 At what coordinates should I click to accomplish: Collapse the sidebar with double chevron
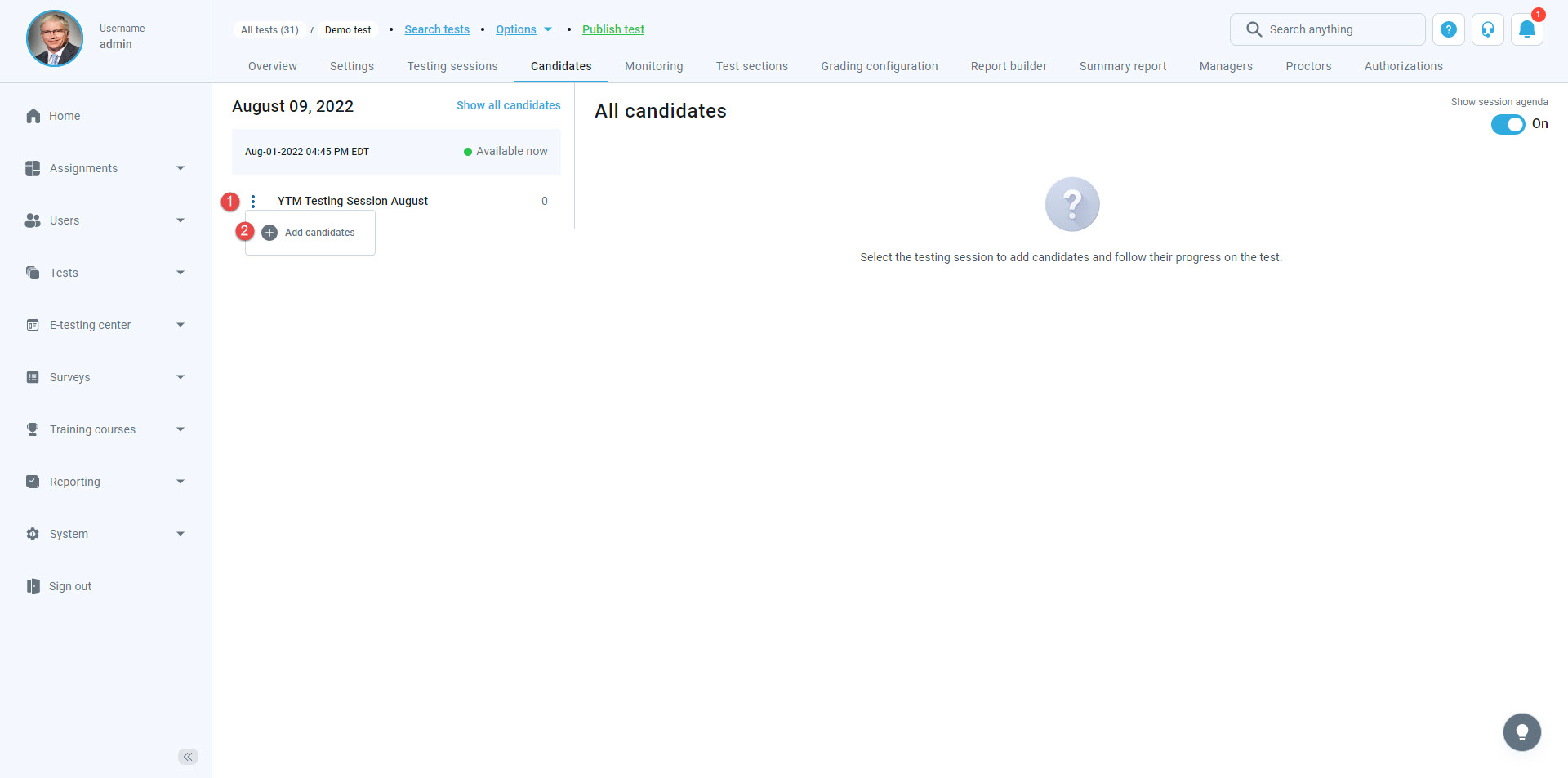(188, 757)
